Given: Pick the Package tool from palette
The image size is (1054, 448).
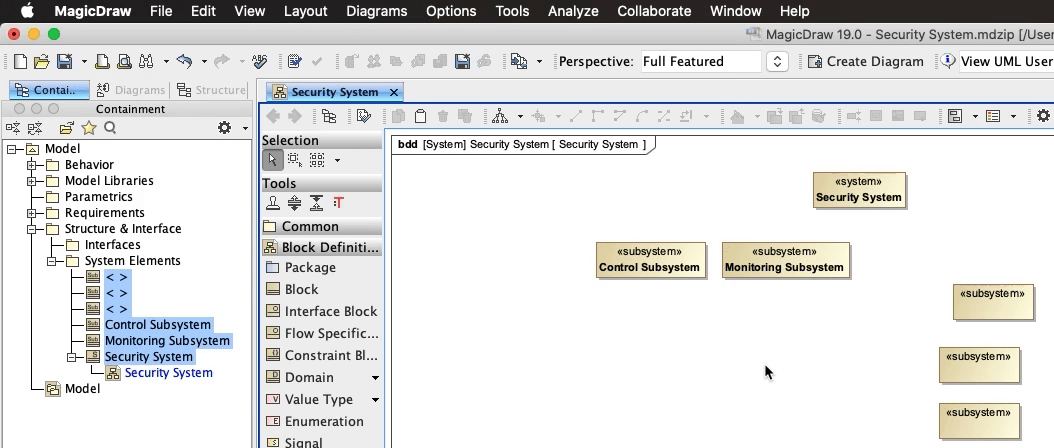Looking at the screenshot, I should coord(310,267).
